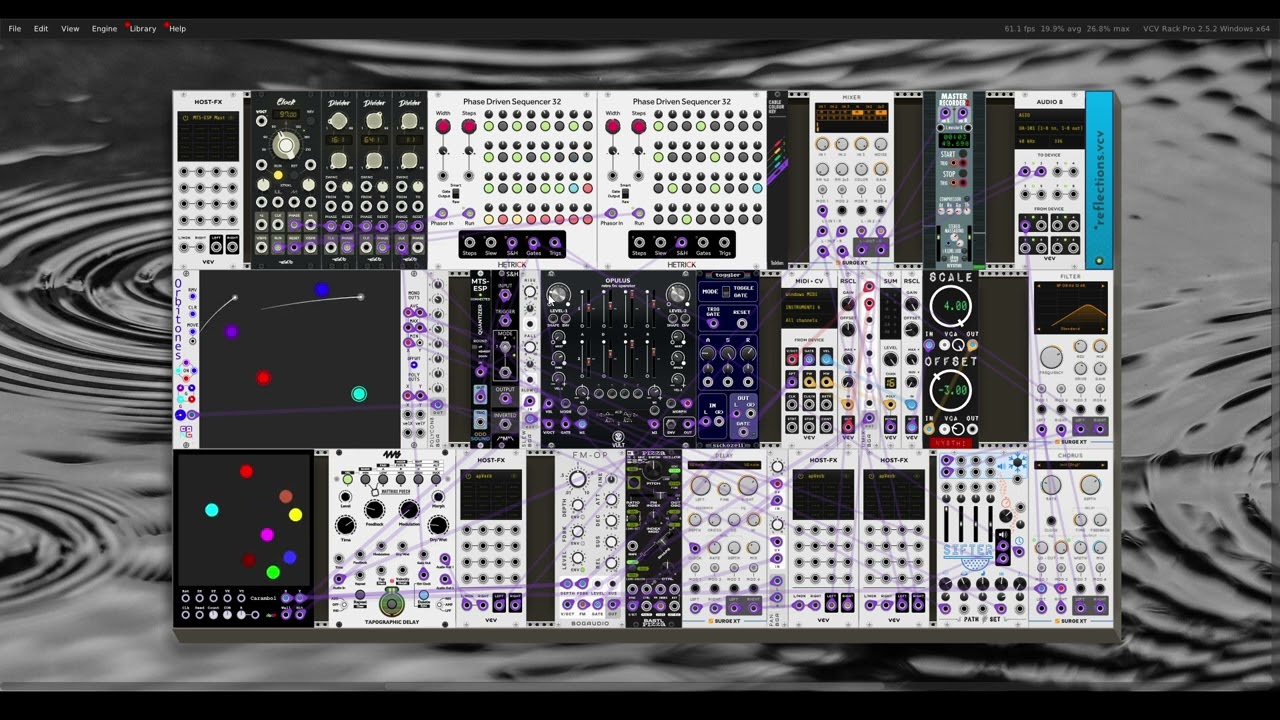Click the cyan orb in Orbitones display
Viewport: 1280px width, 720px height.
click(359, 394)
